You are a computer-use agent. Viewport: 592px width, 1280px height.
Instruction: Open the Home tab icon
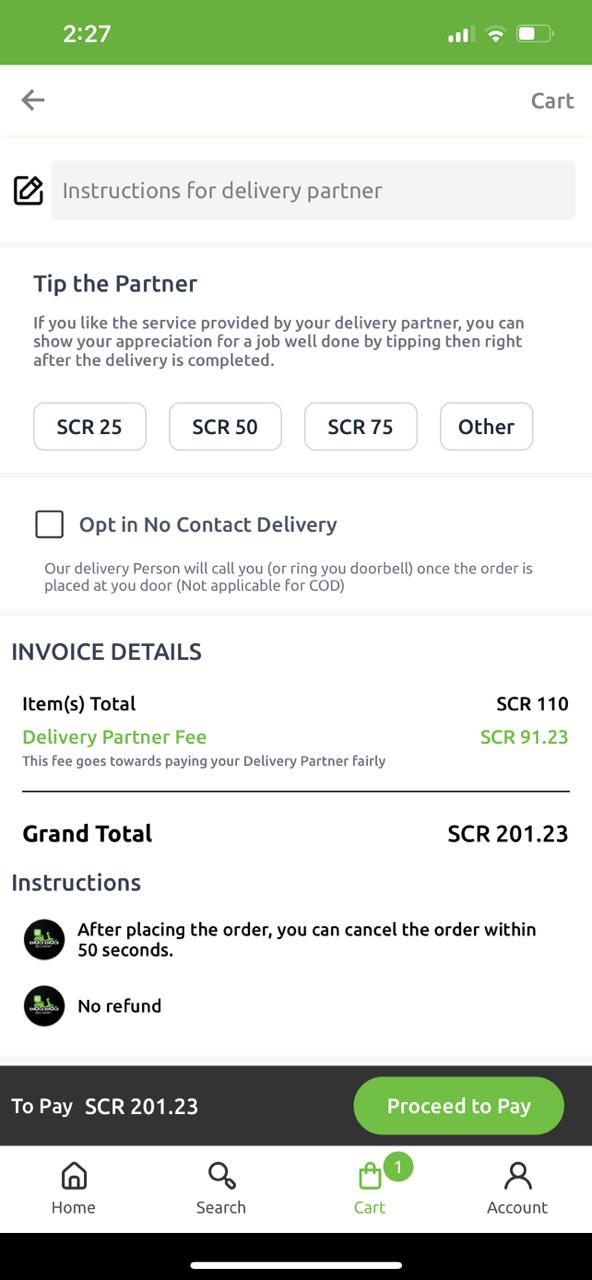click(x=74, y=1175)
